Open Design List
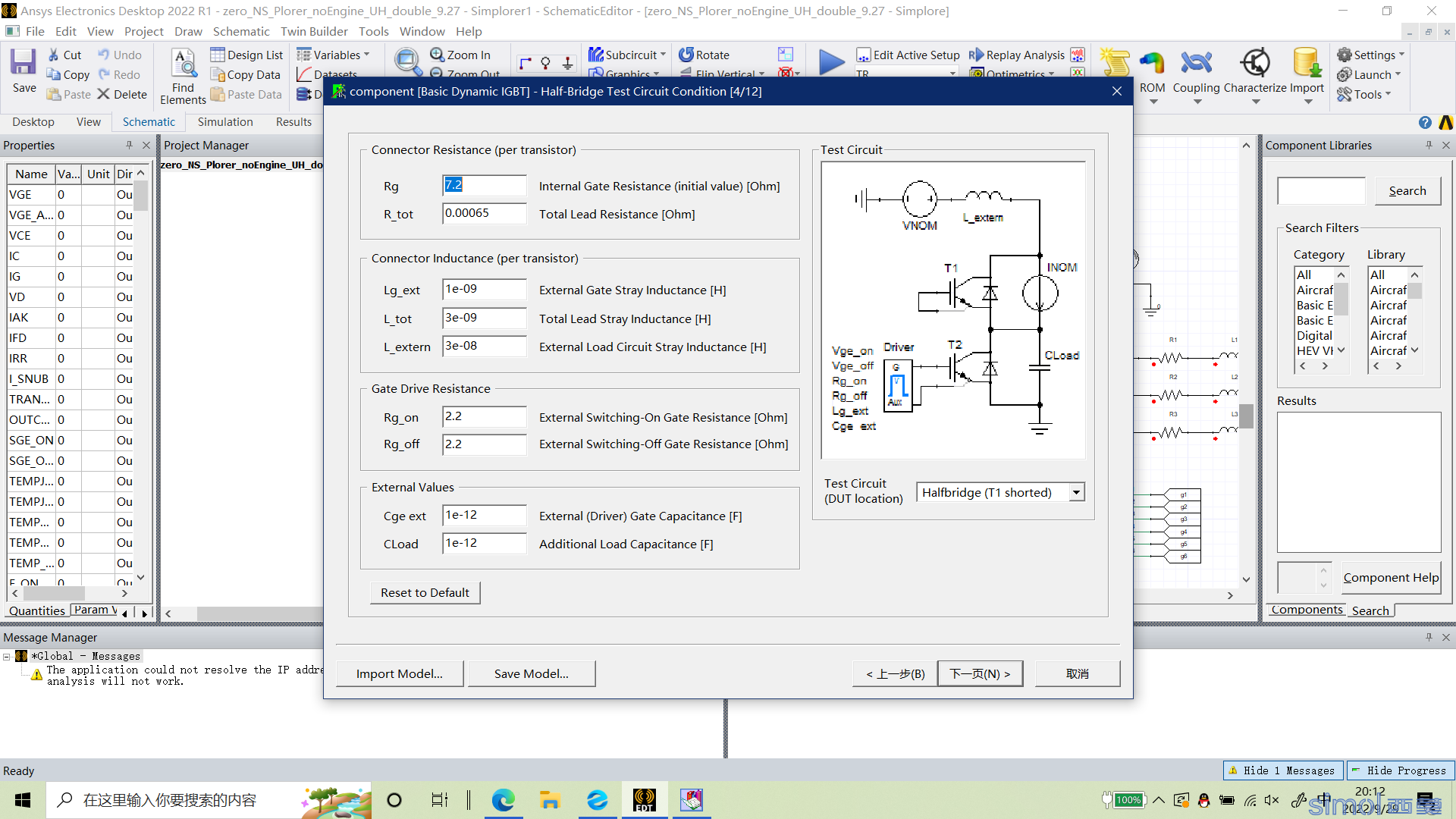Image resolution: width=1456 pixels, height=819 pixels. 246,55
